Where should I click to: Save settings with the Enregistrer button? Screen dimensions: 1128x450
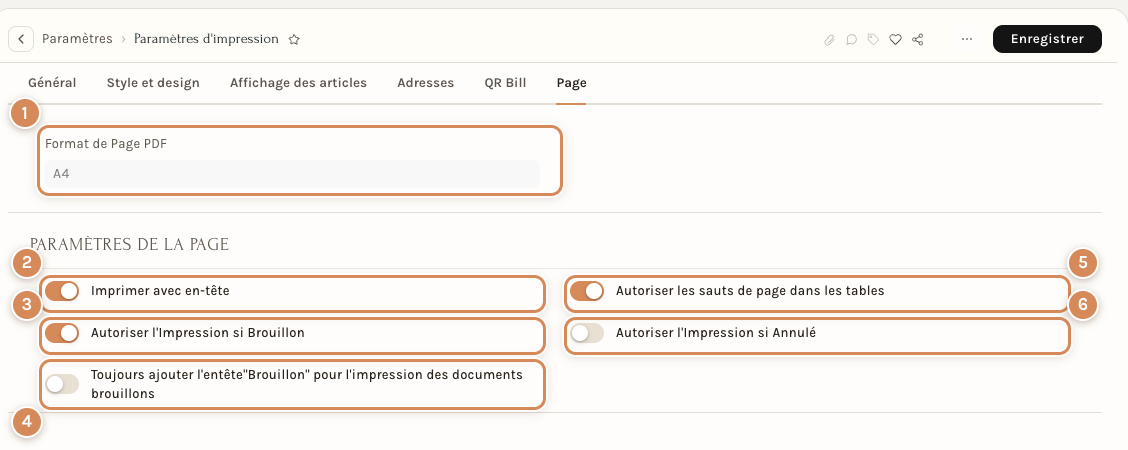1047,39
